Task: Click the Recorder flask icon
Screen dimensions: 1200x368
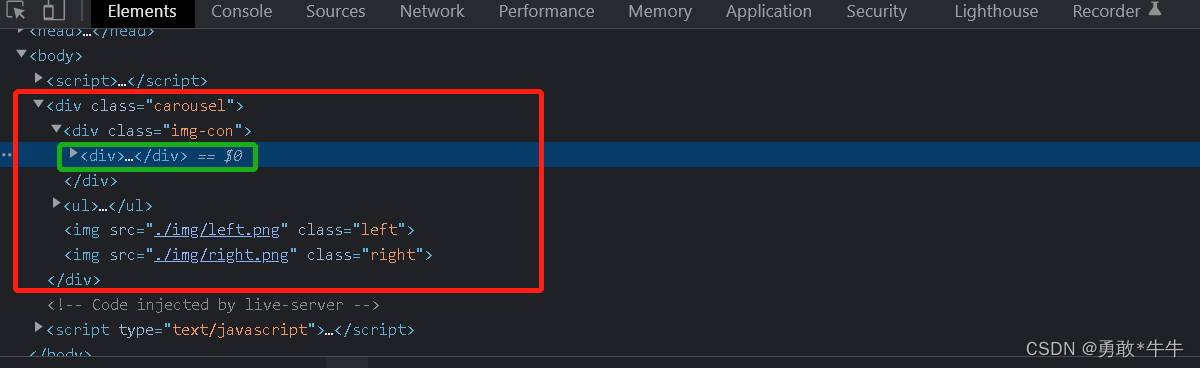Action: point(1155,10)
